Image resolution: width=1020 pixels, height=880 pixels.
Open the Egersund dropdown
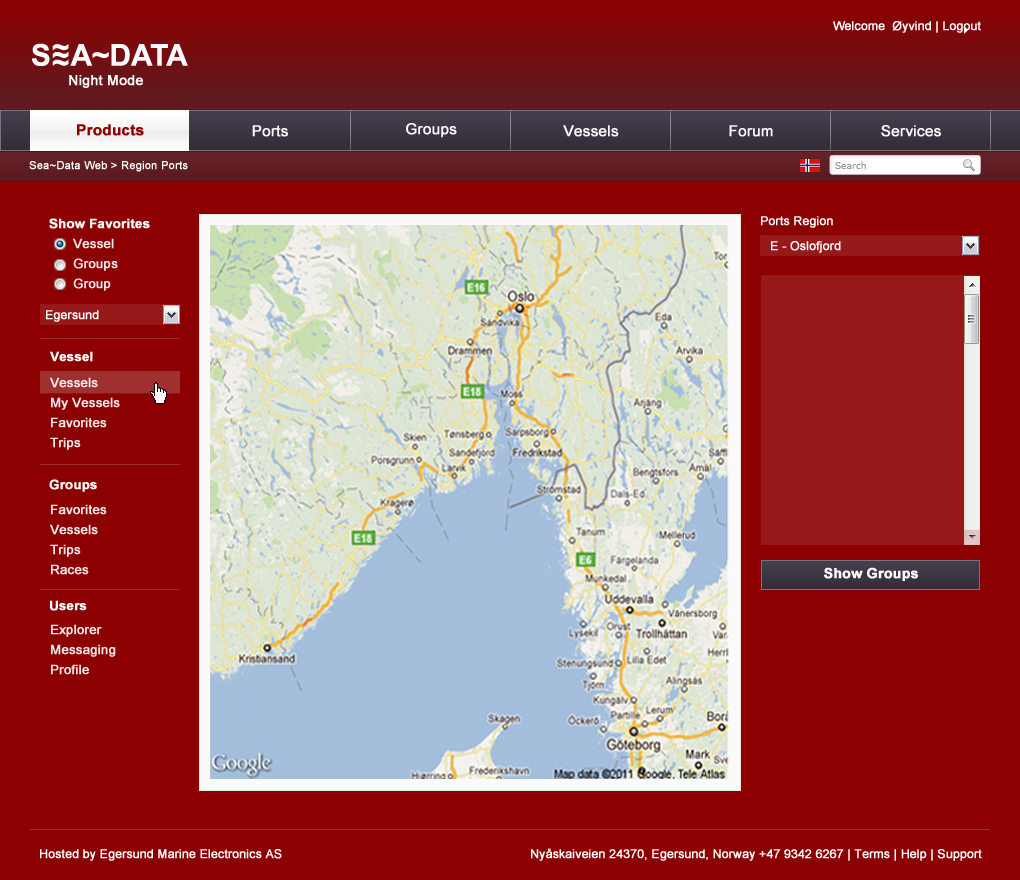(171, 315)
